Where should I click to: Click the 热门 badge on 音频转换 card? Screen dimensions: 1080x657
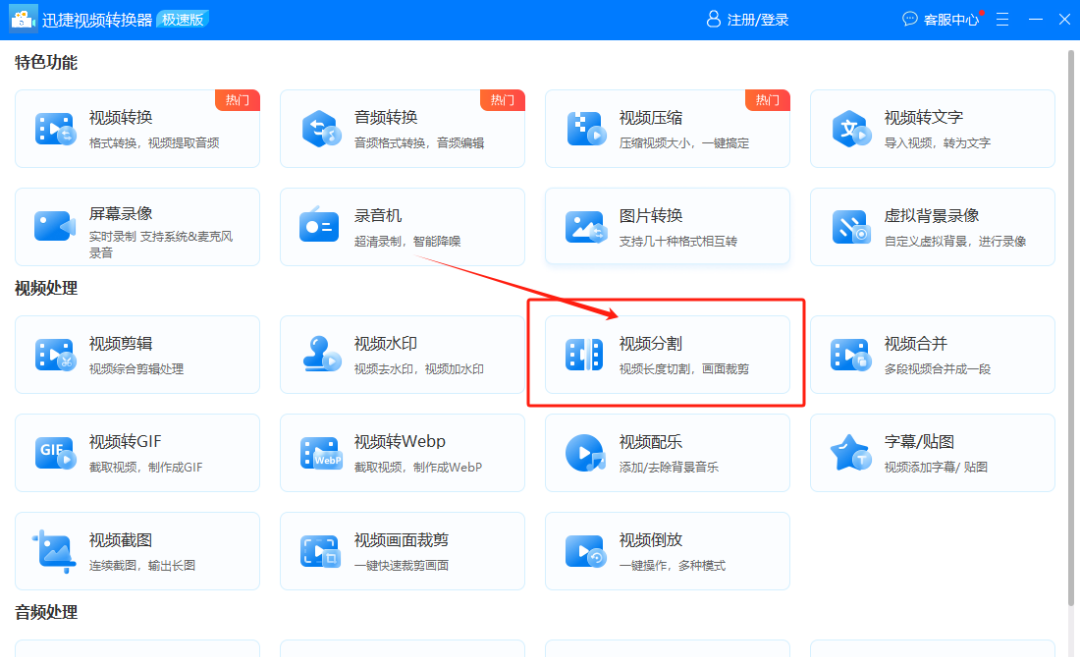503,101
